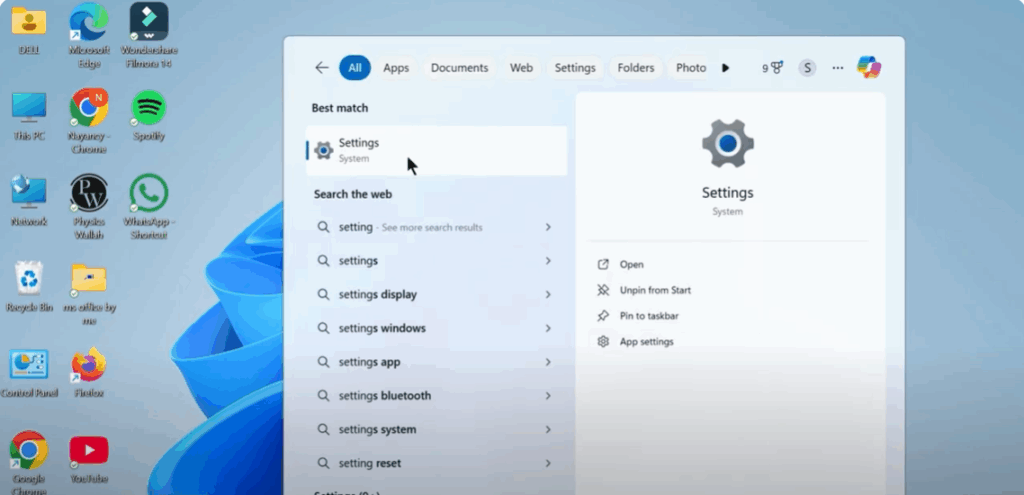Click Unpin from Start
The image size is (1024, 495).
pos(655,290)
